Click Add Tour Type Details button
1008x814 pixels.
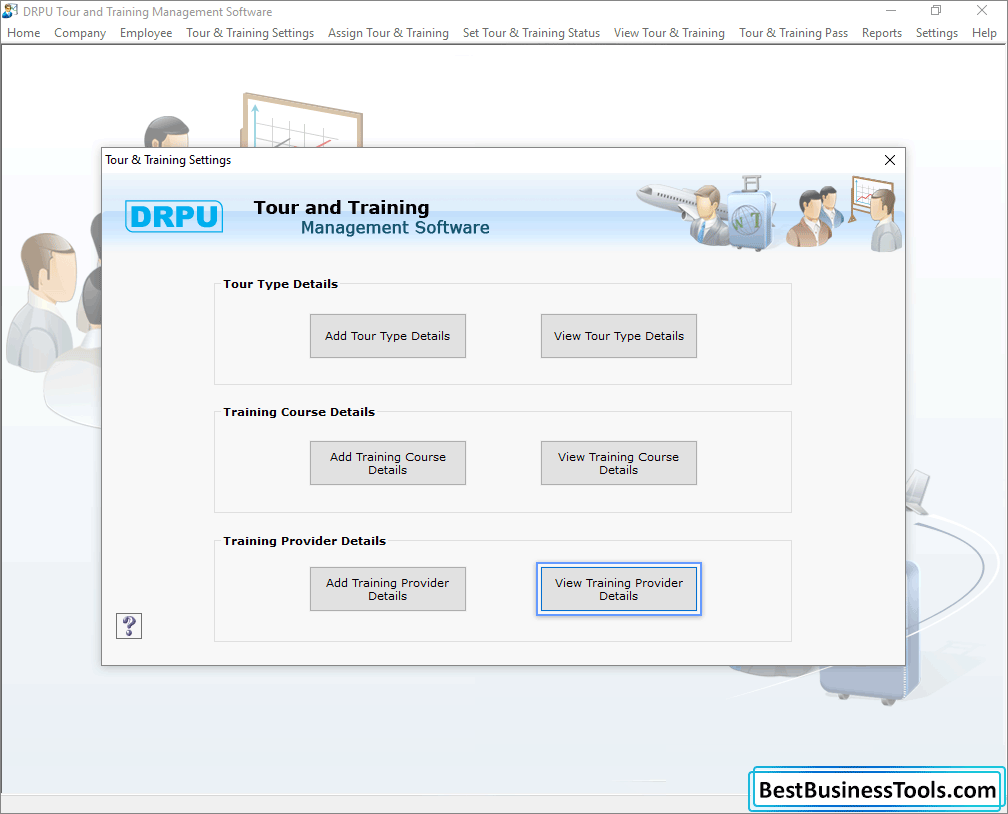[388, 336]
